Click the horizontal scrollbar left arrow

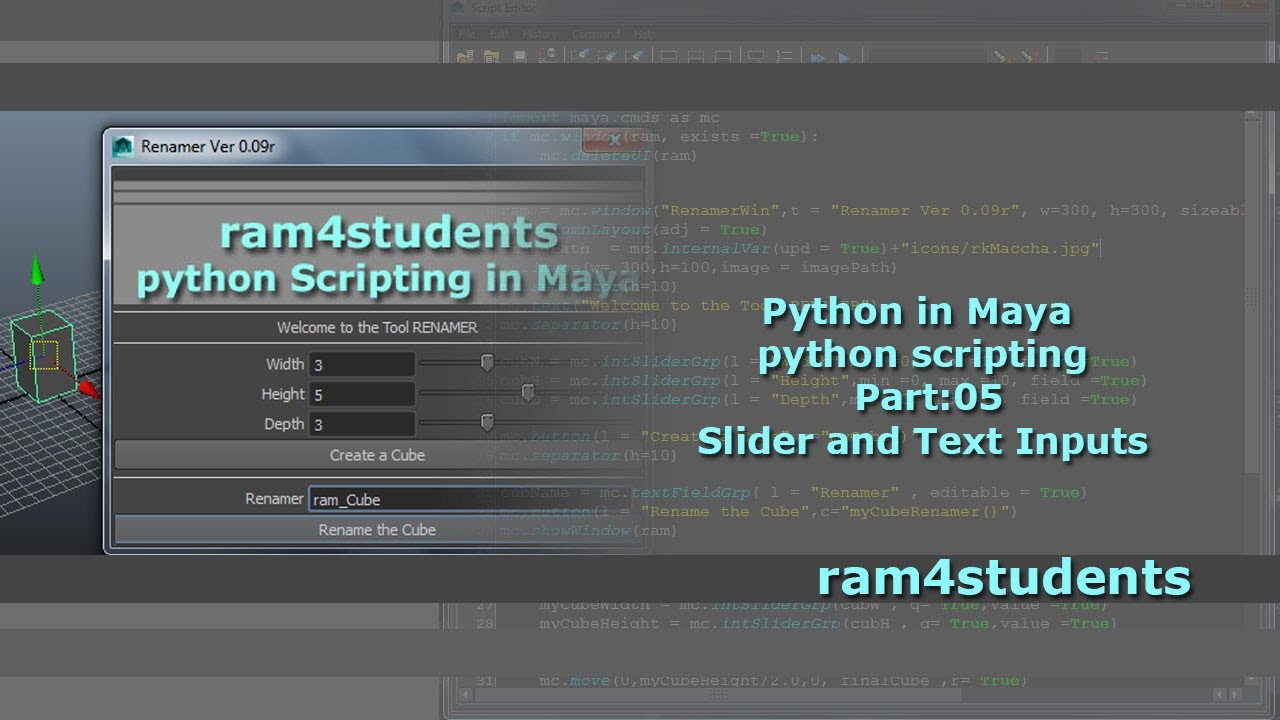coord(464,694)
